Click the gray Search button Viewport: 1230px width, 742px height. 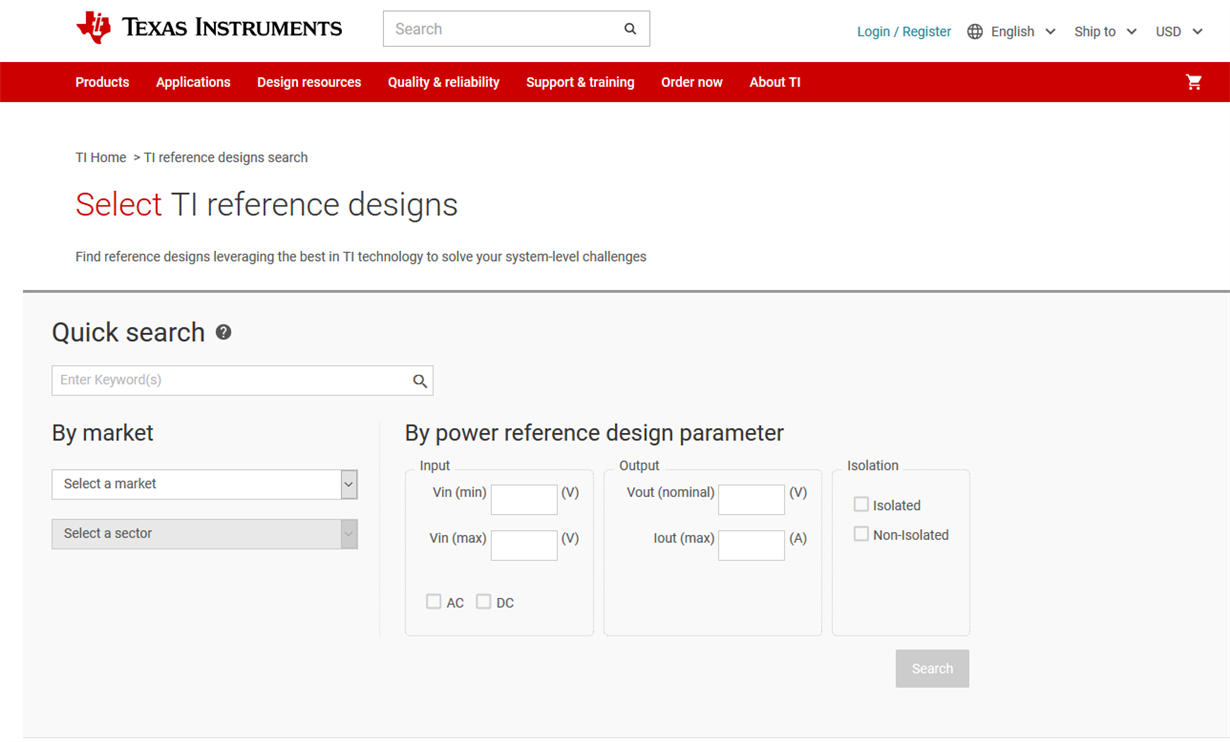click(932, 669)
